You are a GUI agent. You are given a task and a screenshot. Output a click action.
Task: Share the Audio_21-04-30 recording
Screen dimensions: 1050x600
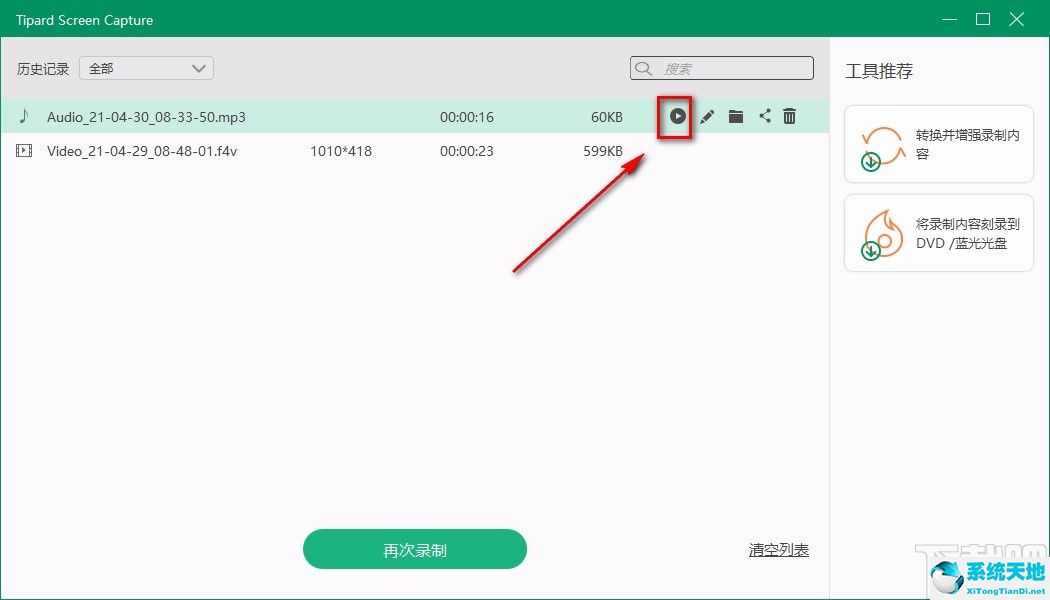point(765,116)
